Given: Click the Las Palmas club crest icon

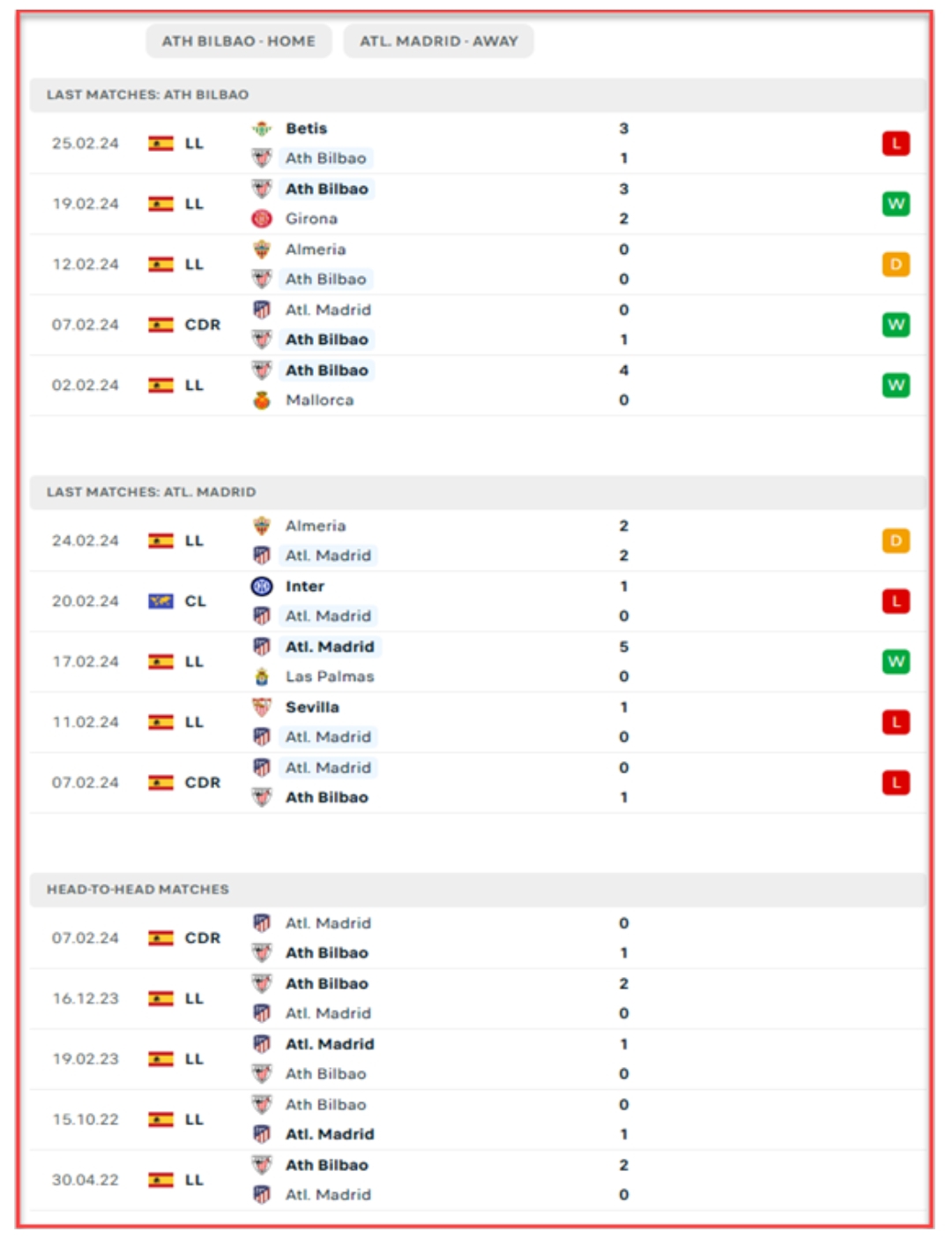Looking at the screenshot, I should pos(262,676).
